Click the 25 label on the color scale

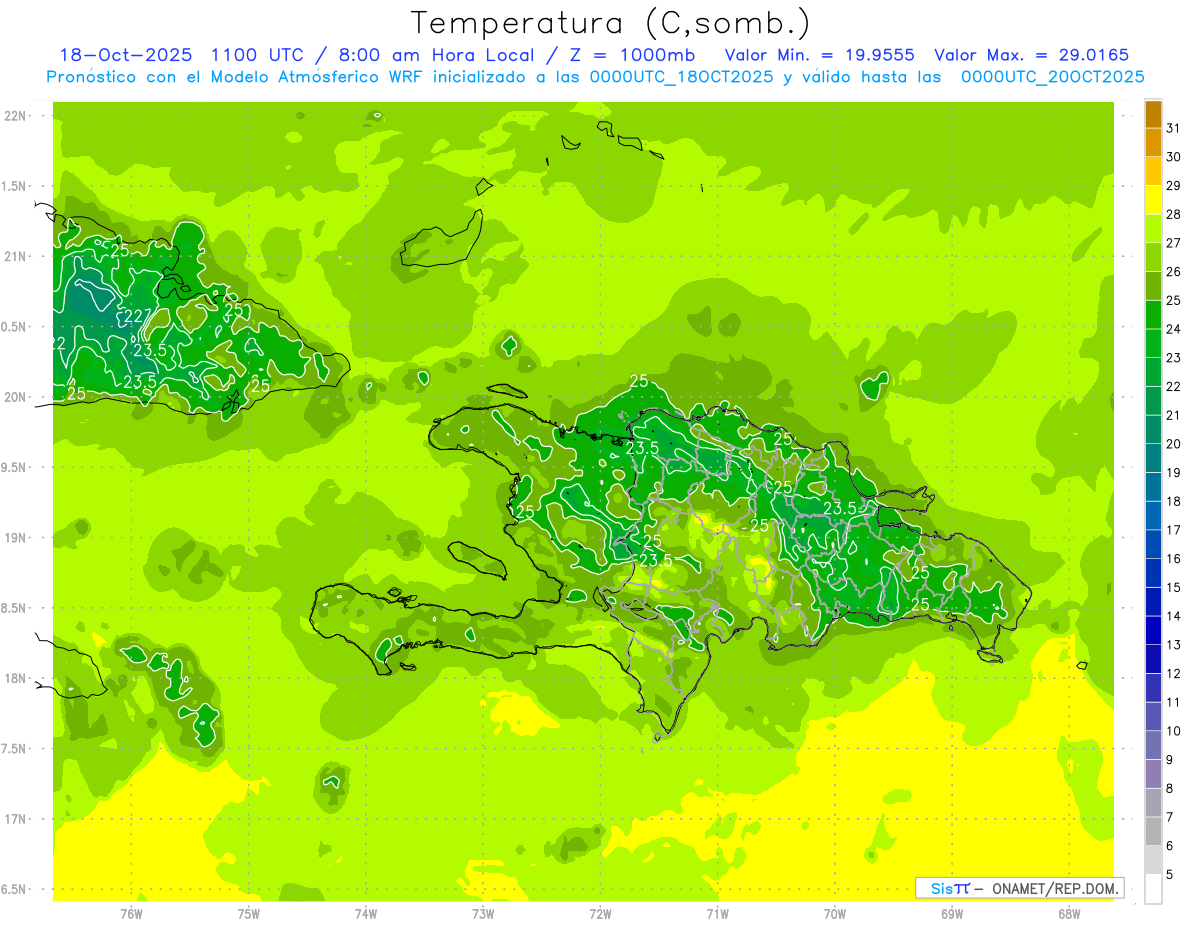pyautogui.click(x=1174, y=300)
